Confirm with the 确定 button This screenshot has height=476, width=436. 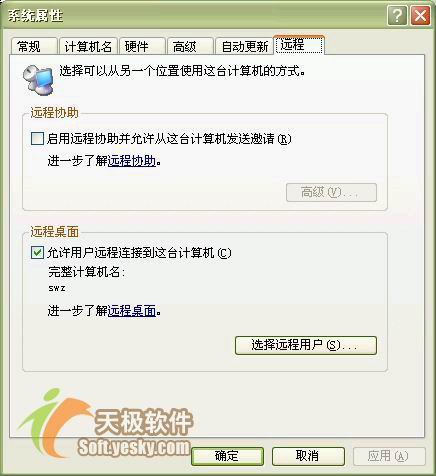(227, 456)
